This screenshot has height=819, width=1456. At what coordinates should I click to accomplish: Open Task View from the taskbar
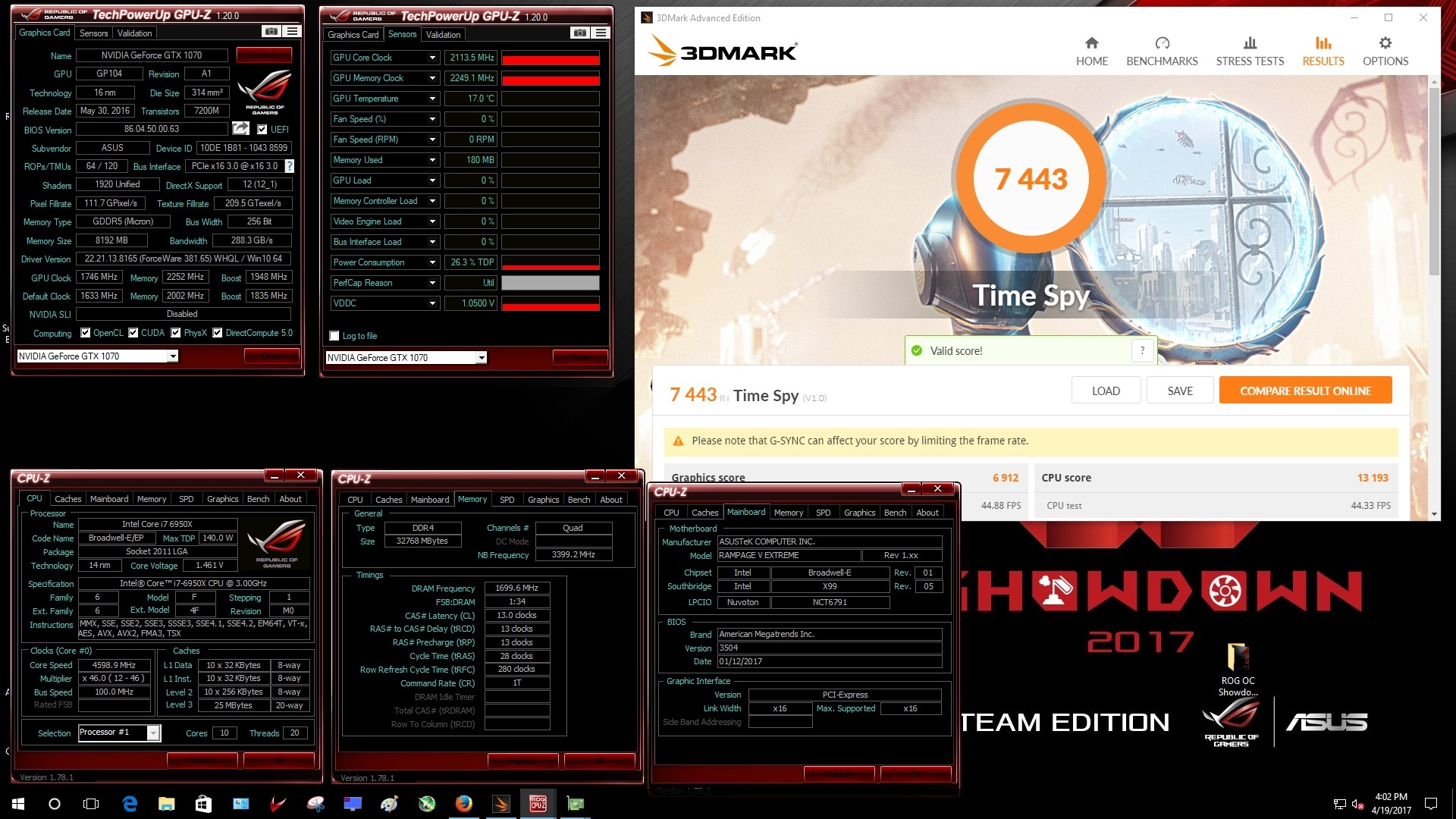[x=91, y=804]
